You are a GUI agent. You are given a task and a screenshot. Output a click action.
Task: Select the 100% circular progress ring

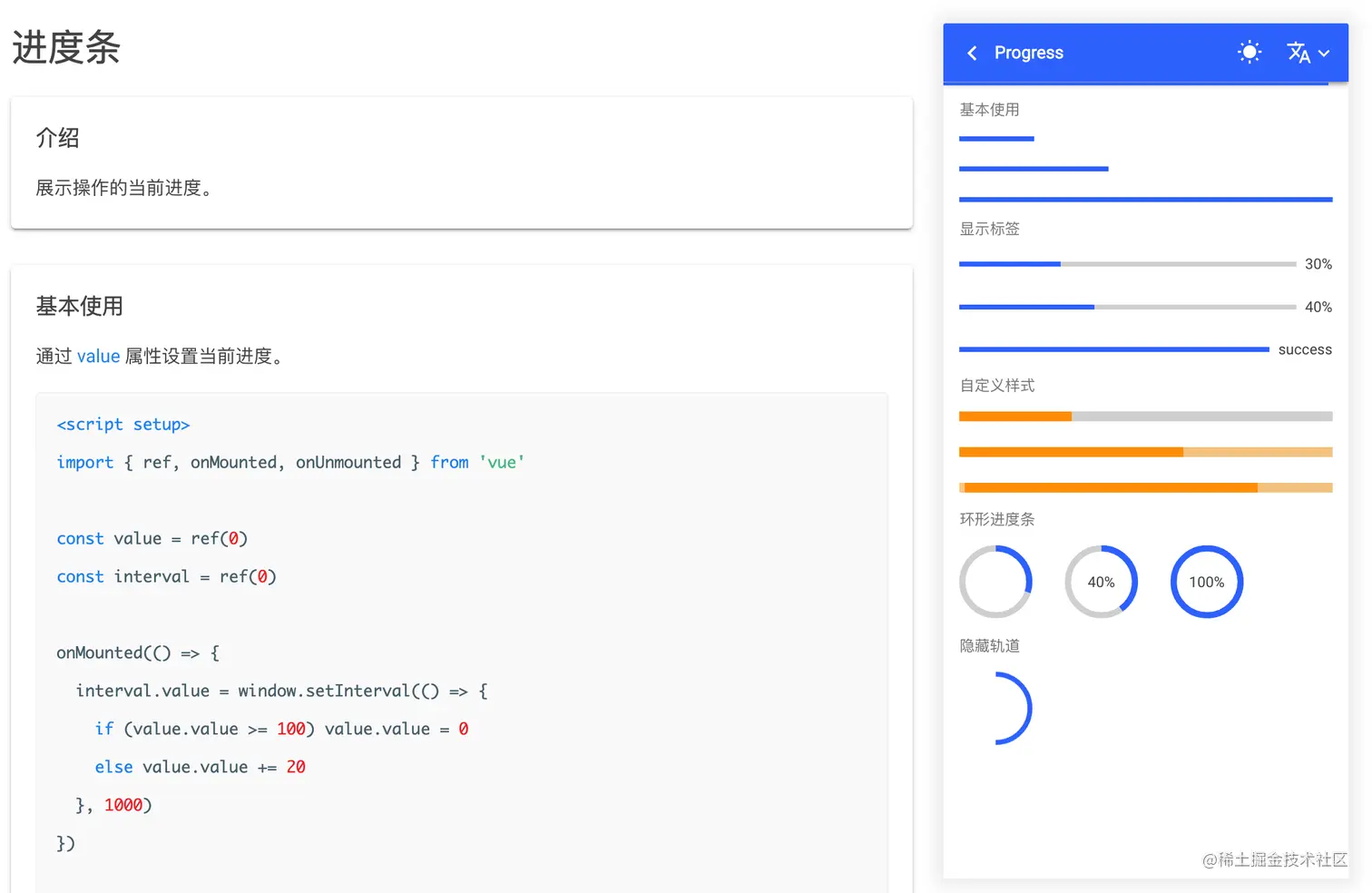click(1206, 582)
